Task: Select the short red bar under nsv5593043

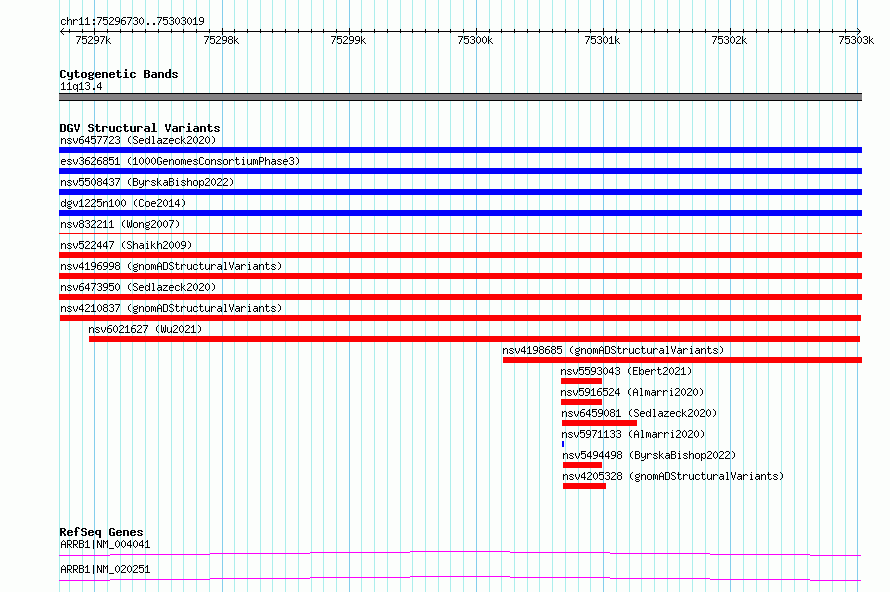Action: tap(581, 381)
